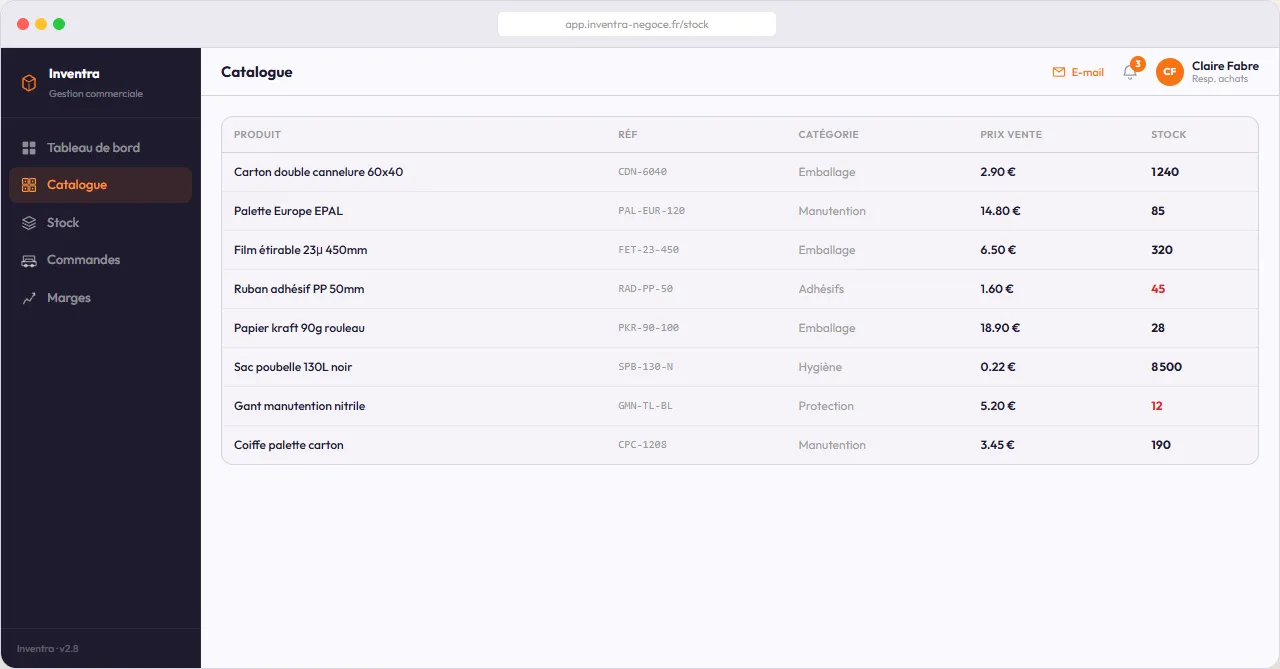1280x669 pixels.
Task: Click the Stock layers icon
Action: pos(29,223)
